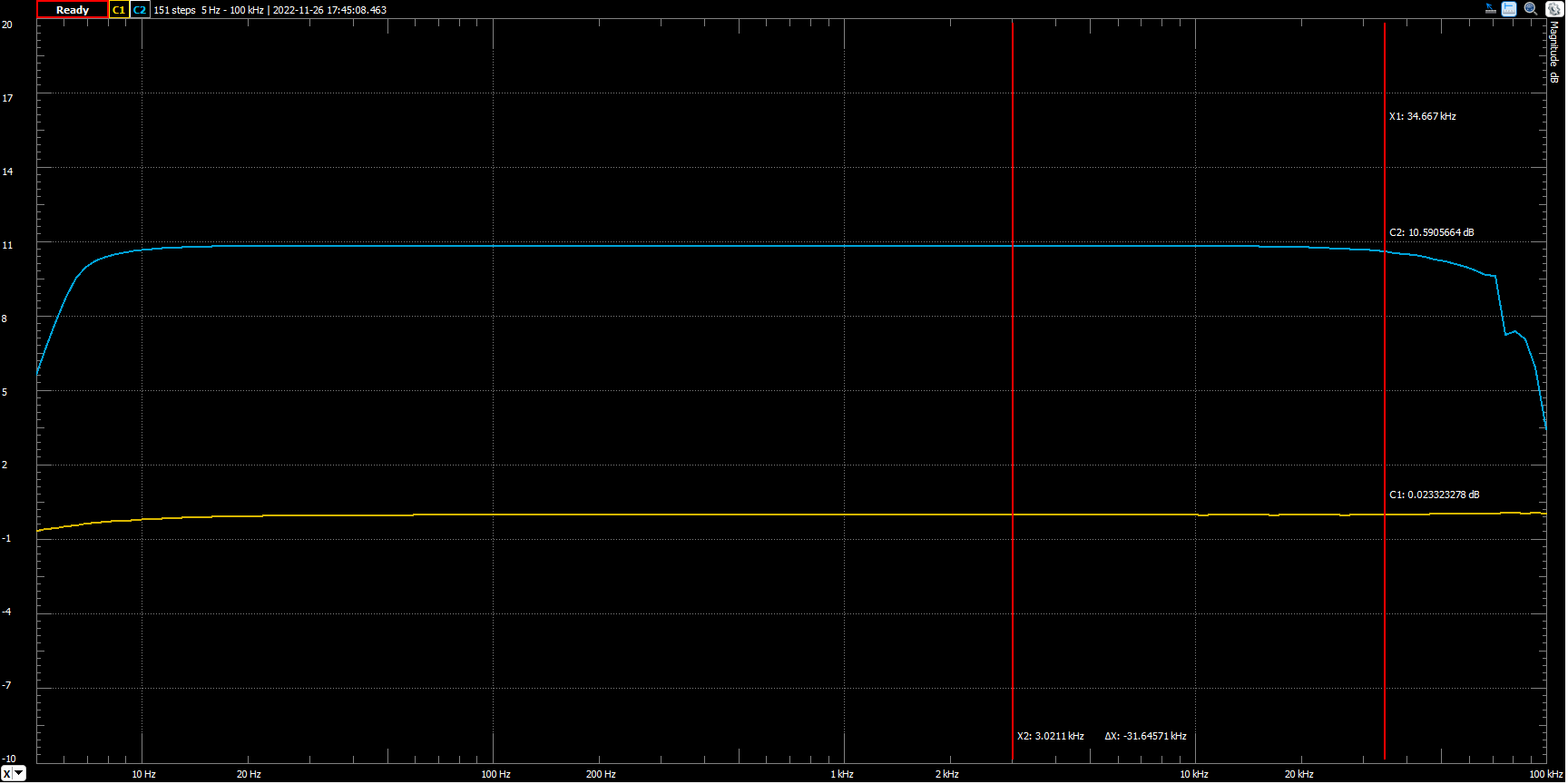Viewport: 1568px width, 784px height.
Task: Click the 8 dB magnitude axis label
Action: [5, 318]
